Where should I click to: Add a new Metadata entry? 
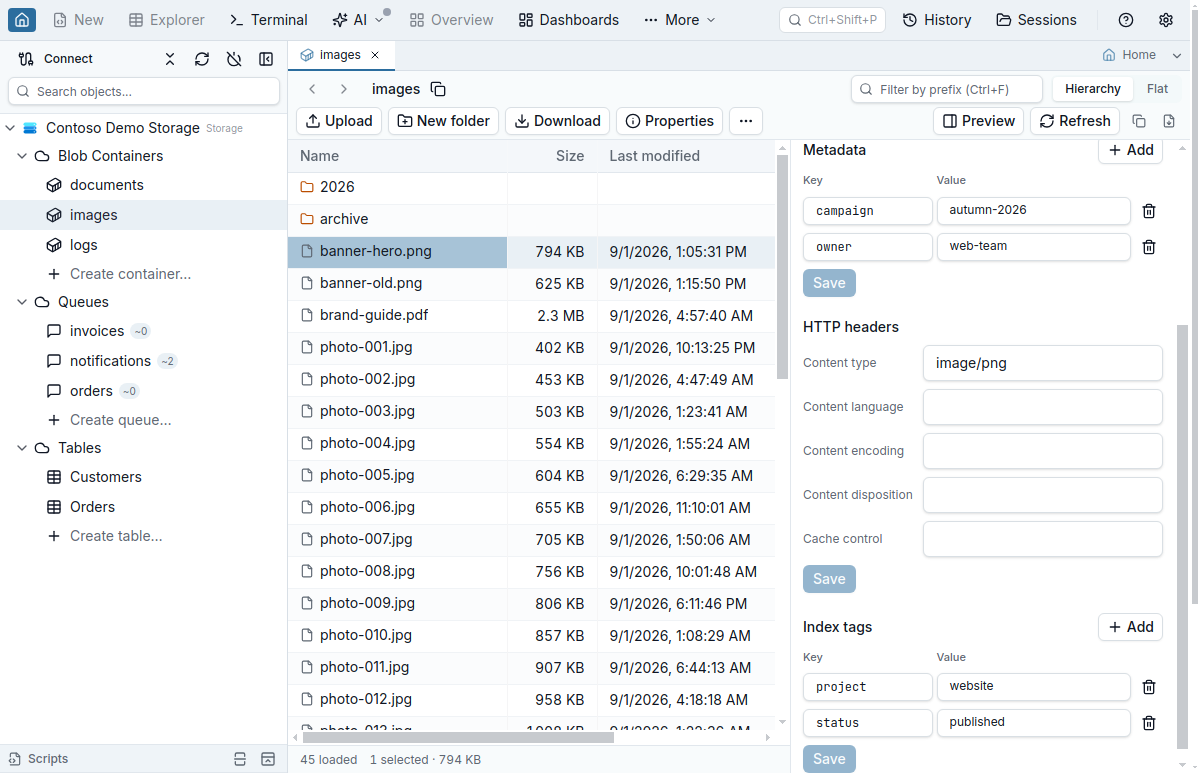[1130, 150]
